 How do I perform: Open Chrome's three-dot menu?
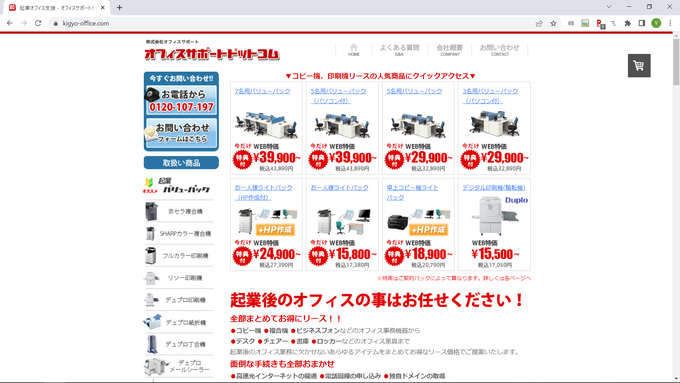point(670,23)
